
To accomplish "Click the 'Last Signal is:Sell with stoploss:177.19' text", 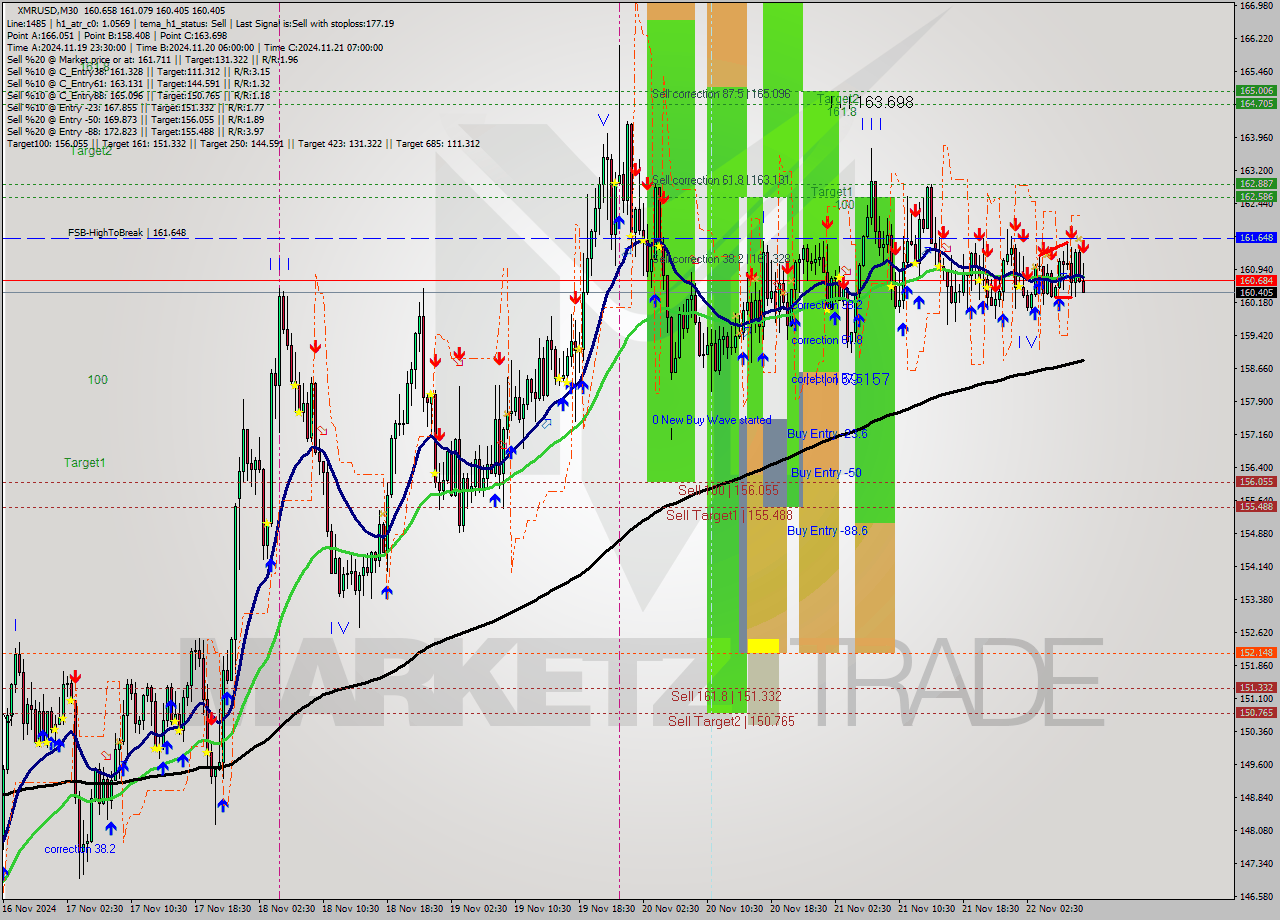I will click(313, 23).
